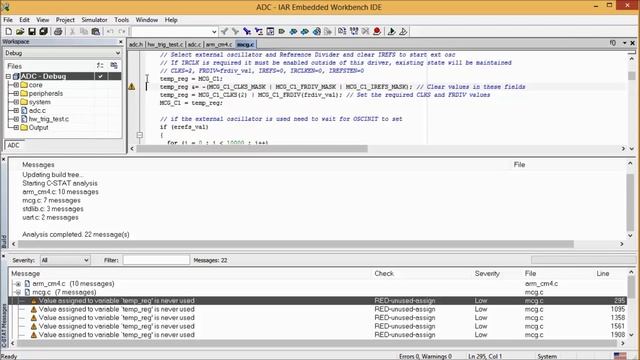This screenshot has width=640, height=360.
Task: Expand the Output folder
Action: coord(16,128)
